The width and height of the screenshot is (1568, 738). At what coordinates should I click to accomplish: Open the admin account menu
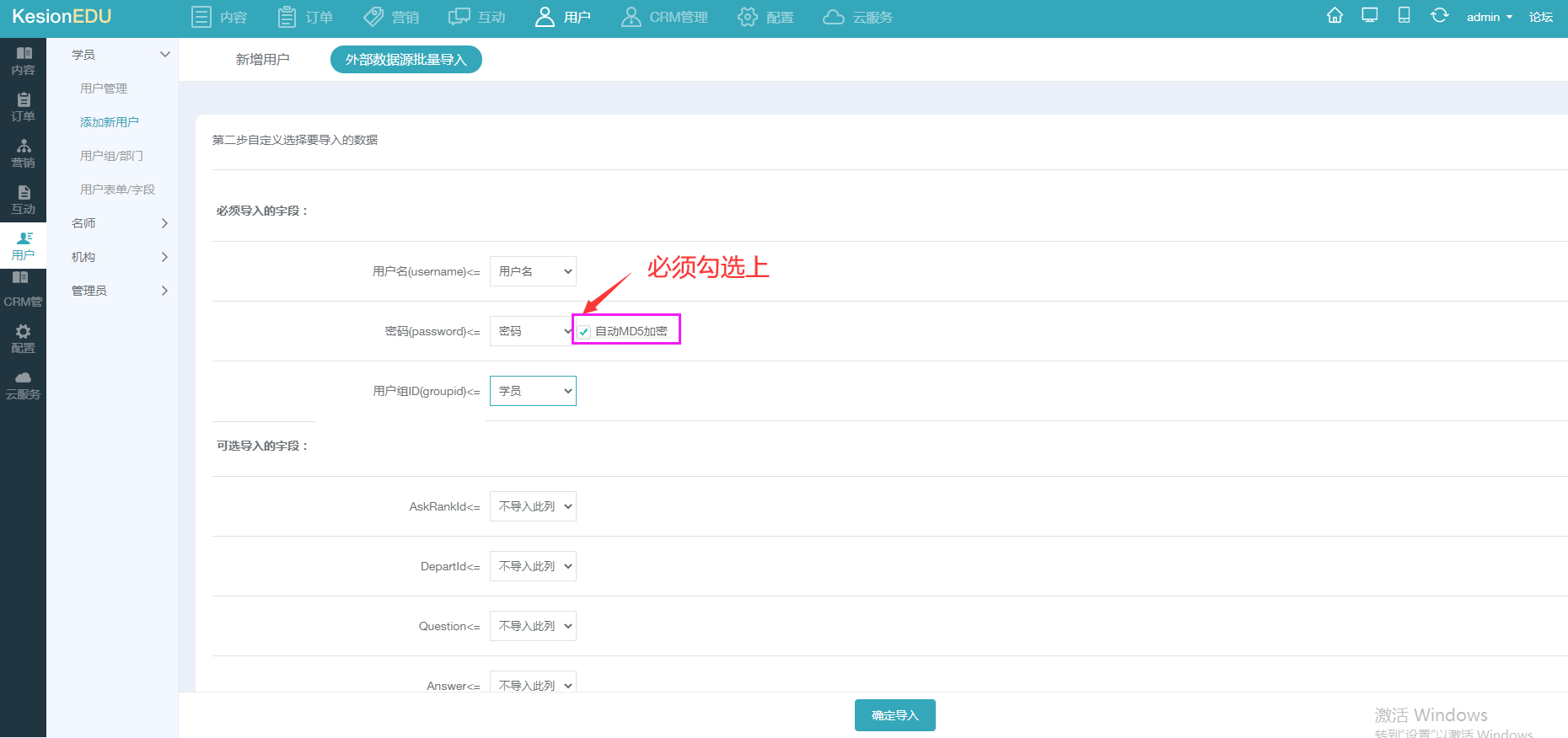click(1489, 17)
